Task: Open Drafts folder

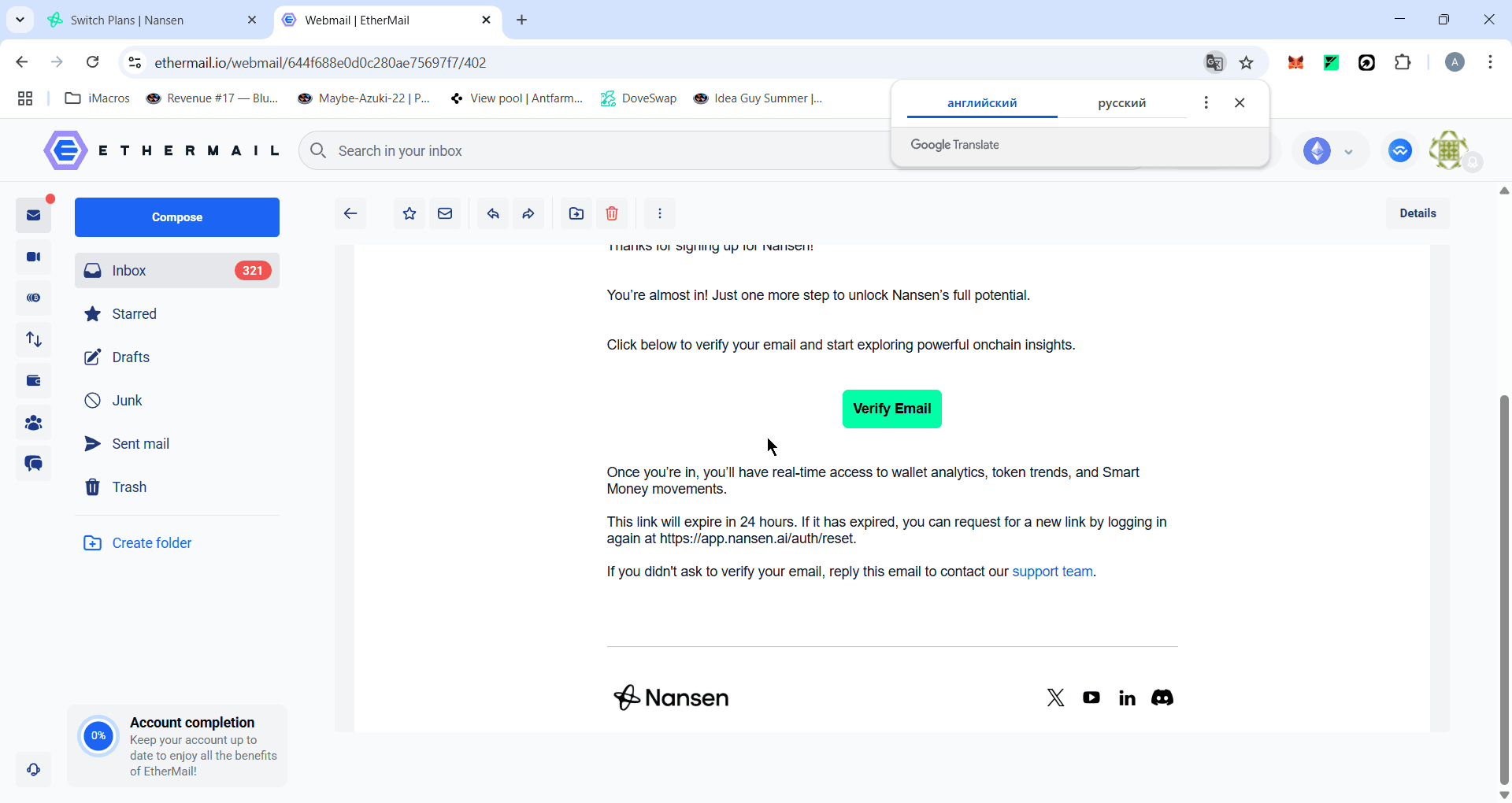Action: point(177,357)
